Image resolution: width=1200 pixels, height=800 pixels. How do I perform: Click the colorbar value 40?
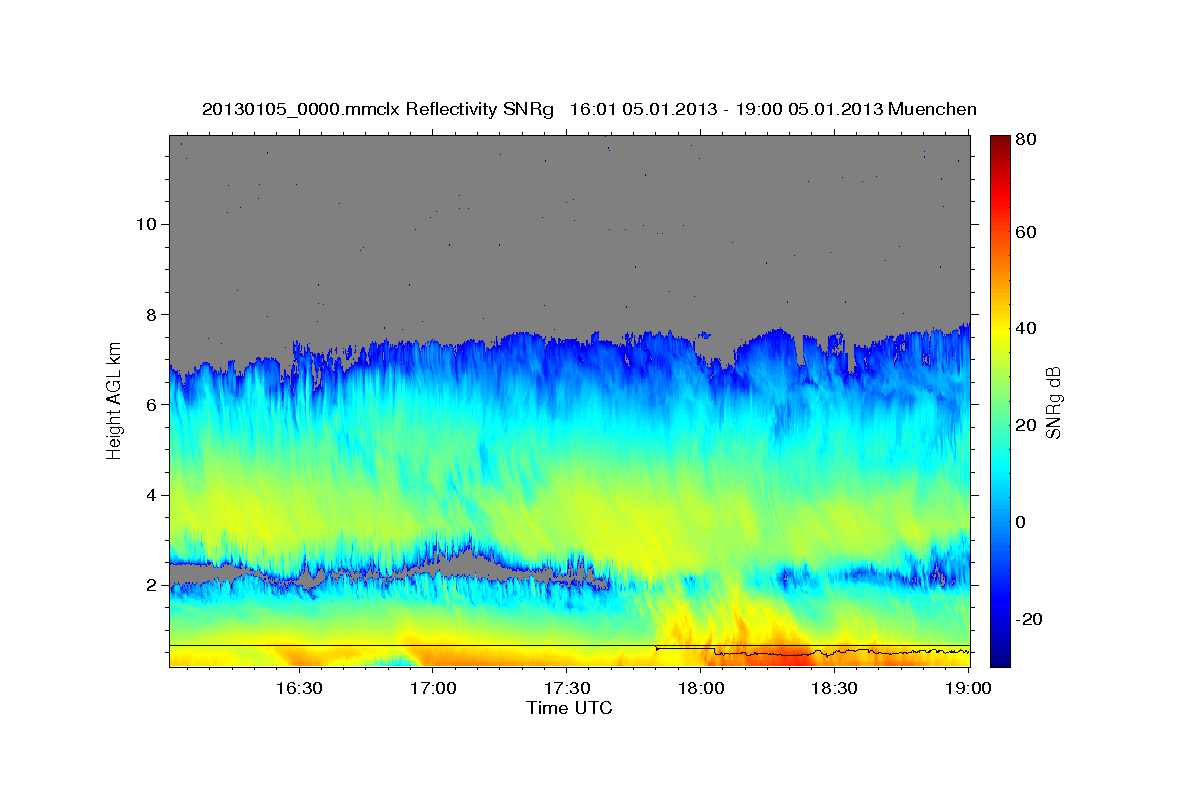coord(1027,328)
